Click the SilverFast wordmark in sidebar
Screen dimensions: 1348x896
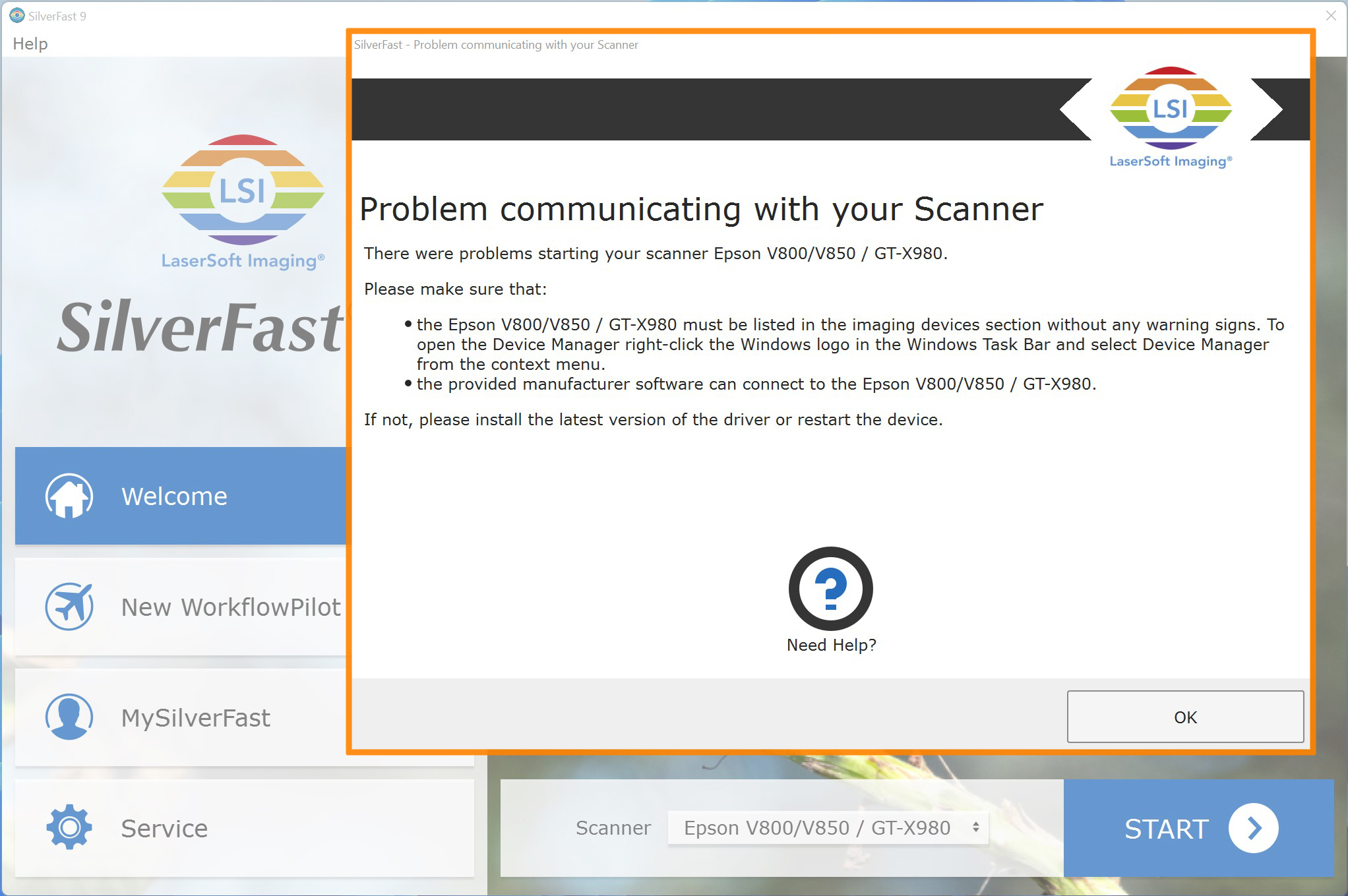[x=200, y=326]
